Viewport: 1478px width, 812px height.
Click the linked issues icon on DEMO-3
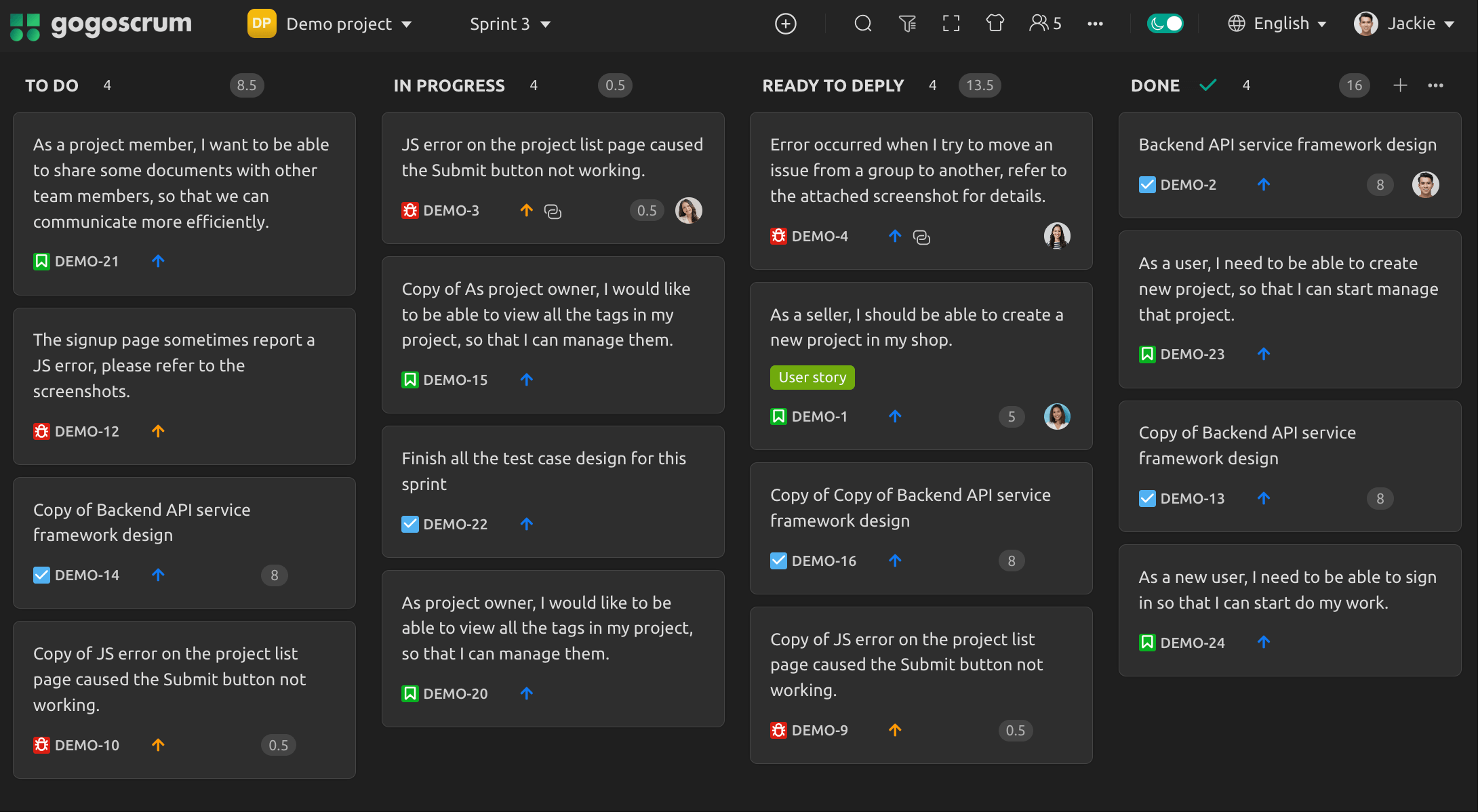(x=553, y=211)
